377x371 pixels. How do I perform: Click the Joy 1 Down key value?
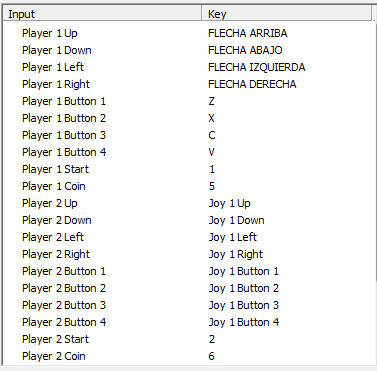click(236, 220)
